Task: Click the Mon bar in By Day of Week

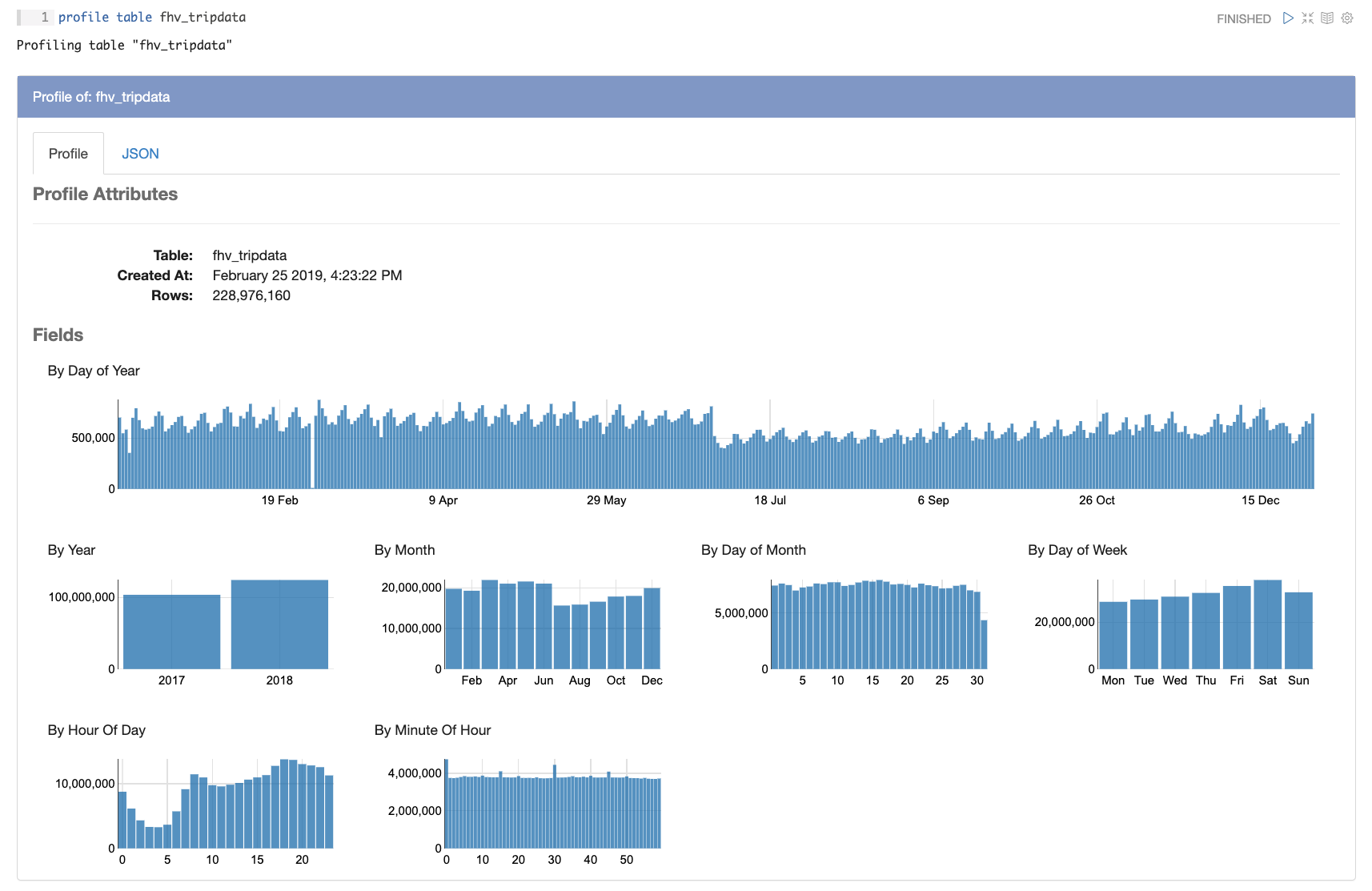Action: pos(1113,635)
